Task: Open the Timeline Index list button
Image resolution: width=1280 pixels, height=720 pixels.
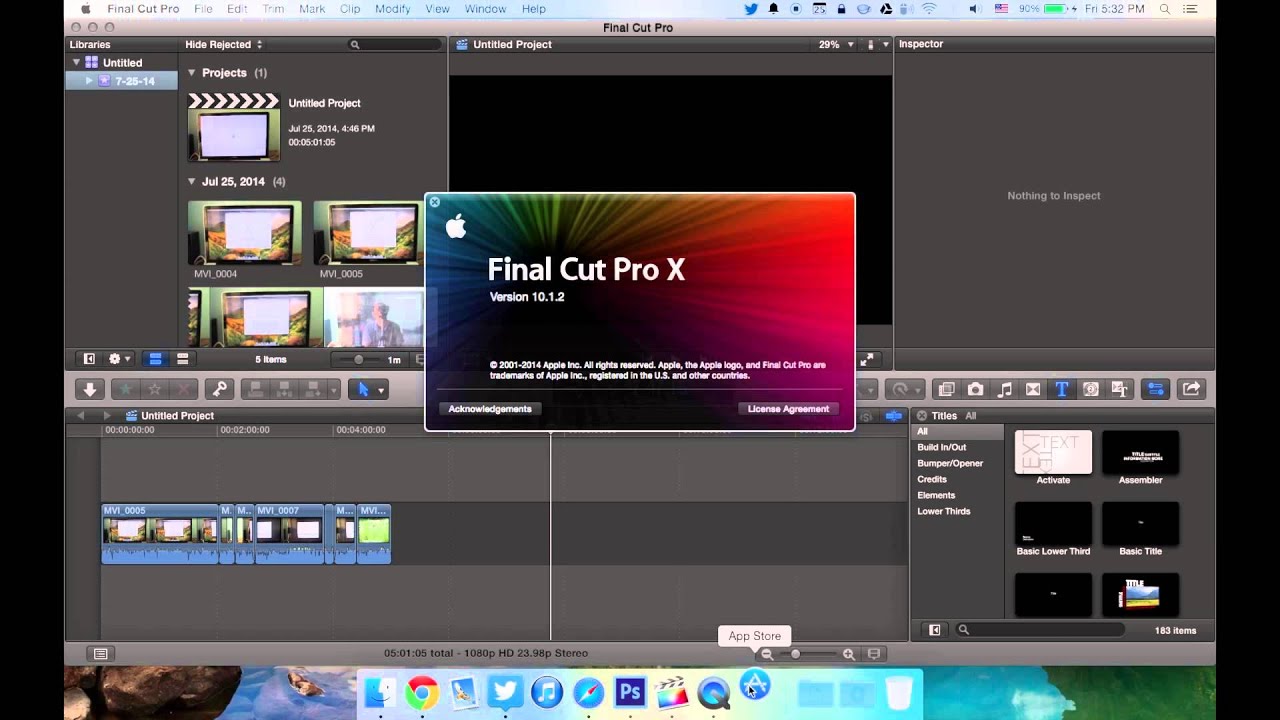Action: point(100,653)
